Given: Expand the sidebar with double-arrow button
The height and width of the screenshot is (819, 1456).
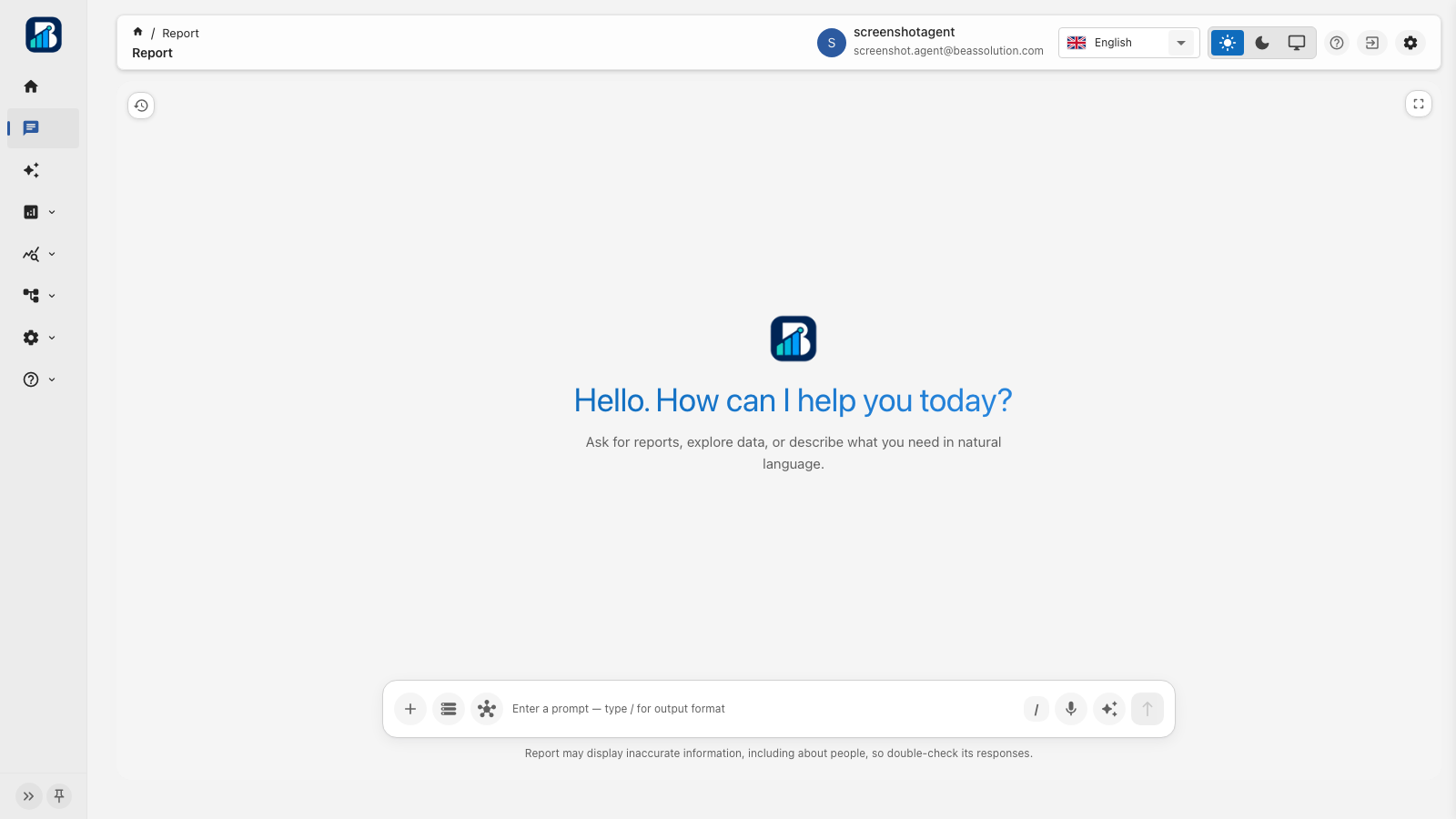Looking at the screenshot, I should tap(29, 796).
